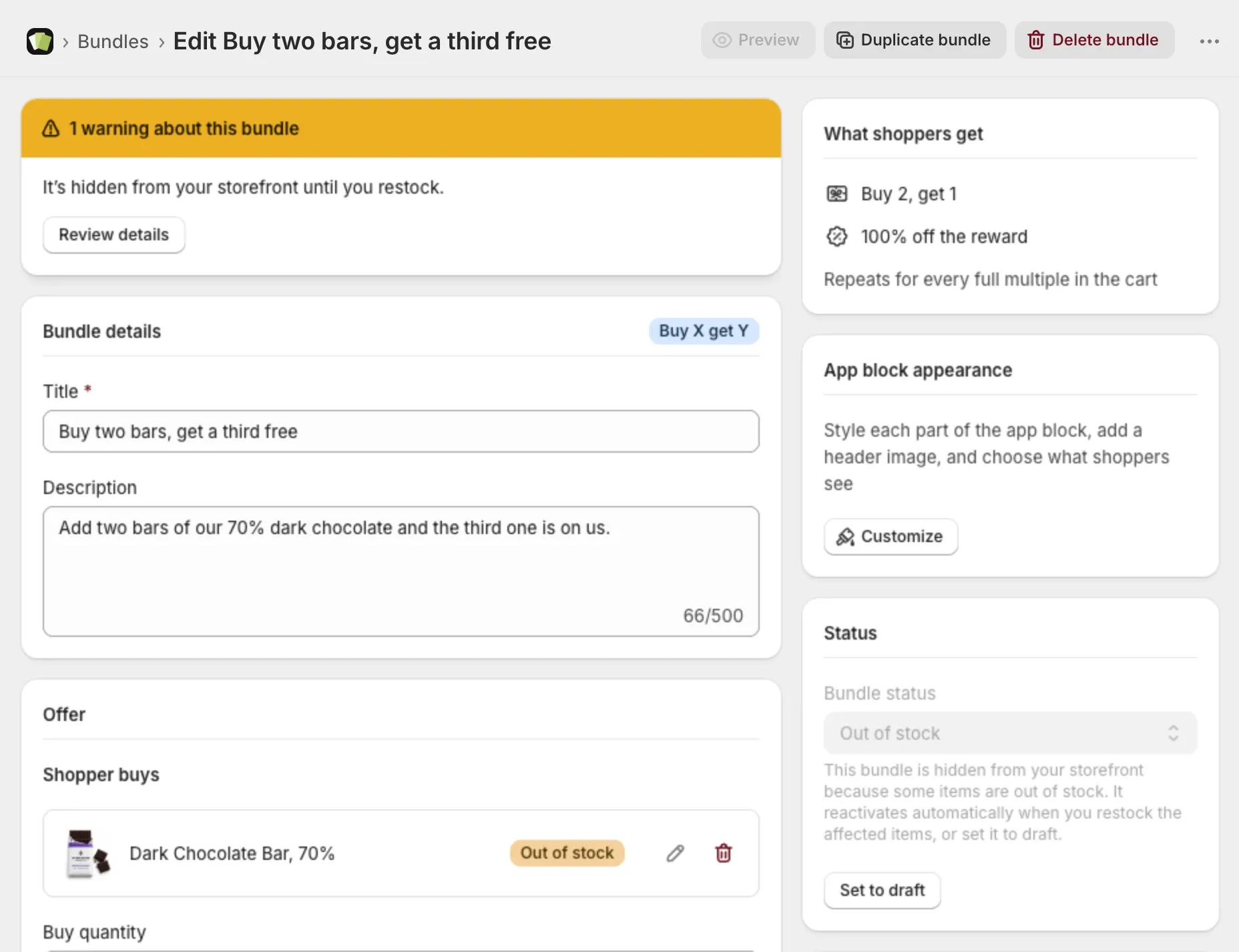Image resolution: width=1239 pixels, height=952 pixels.
Task: Go back to Bundles breadcrumb
Action: click(x=113, y=41)
